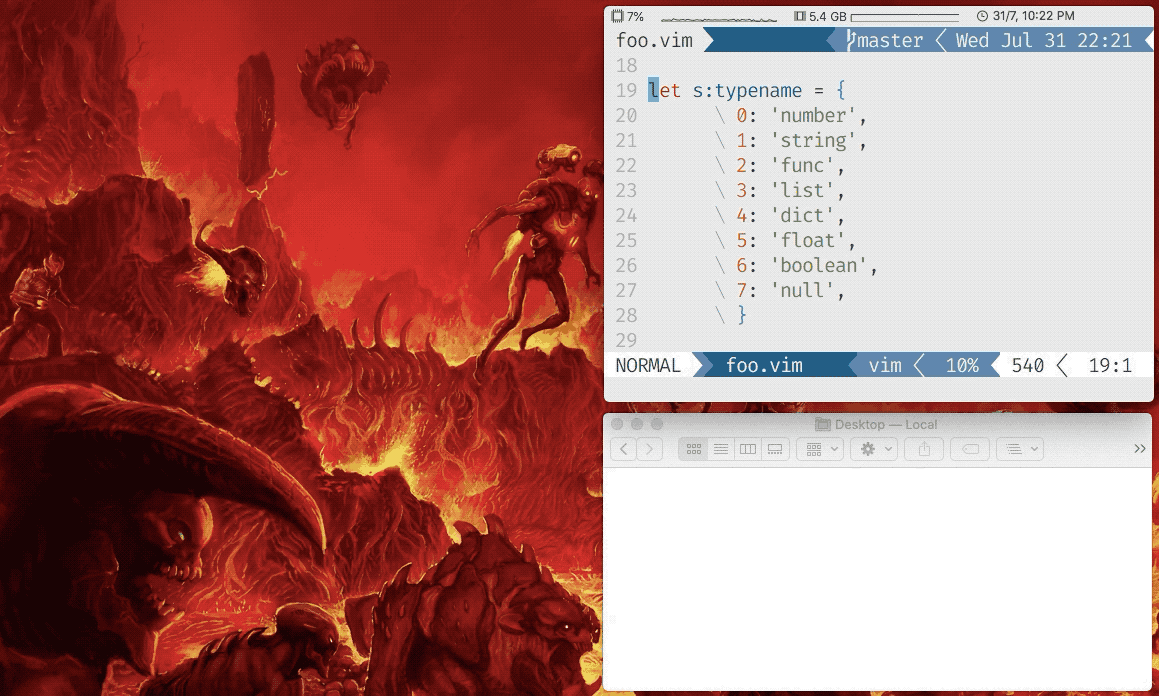1159x696 pixels.
Task: Click the 19:1 cursor position indicator
Action: (x=1110, y=365)
